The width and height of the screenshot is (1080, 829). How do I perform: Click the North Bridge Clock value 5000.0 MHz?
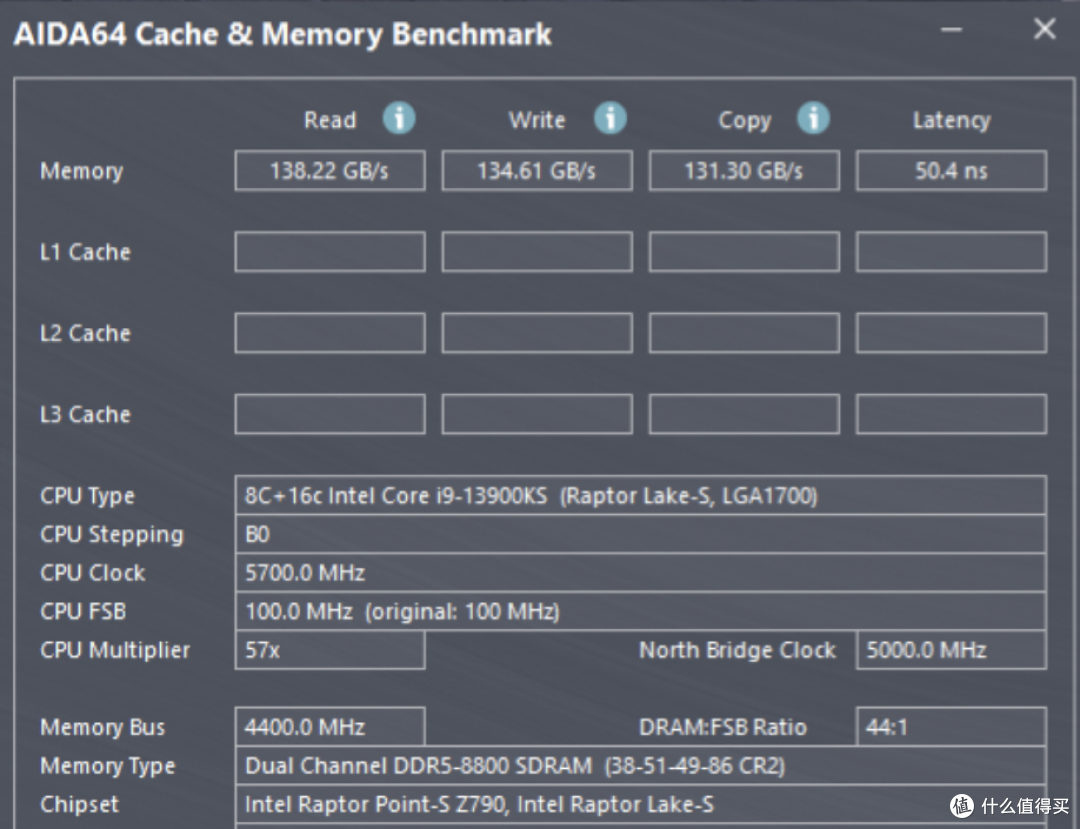click(951, 650)
